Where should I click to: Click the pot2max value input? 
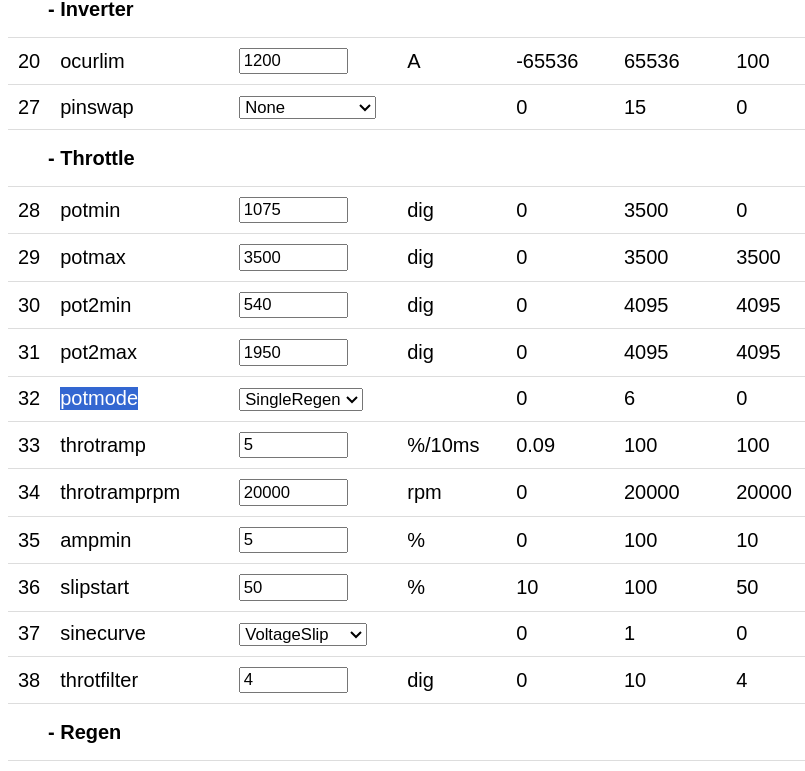(x=293, y=352)
